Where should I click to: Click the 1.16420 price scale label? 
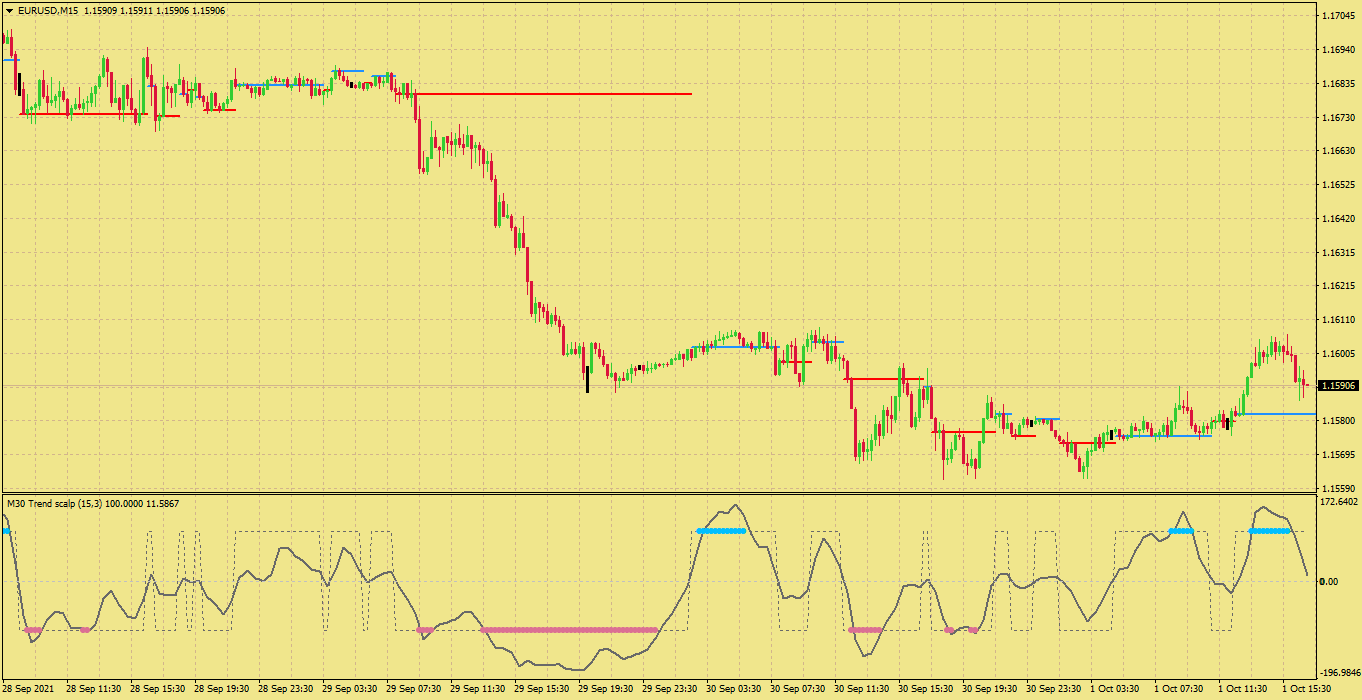pyautogui.click(x=1338, y=219)
